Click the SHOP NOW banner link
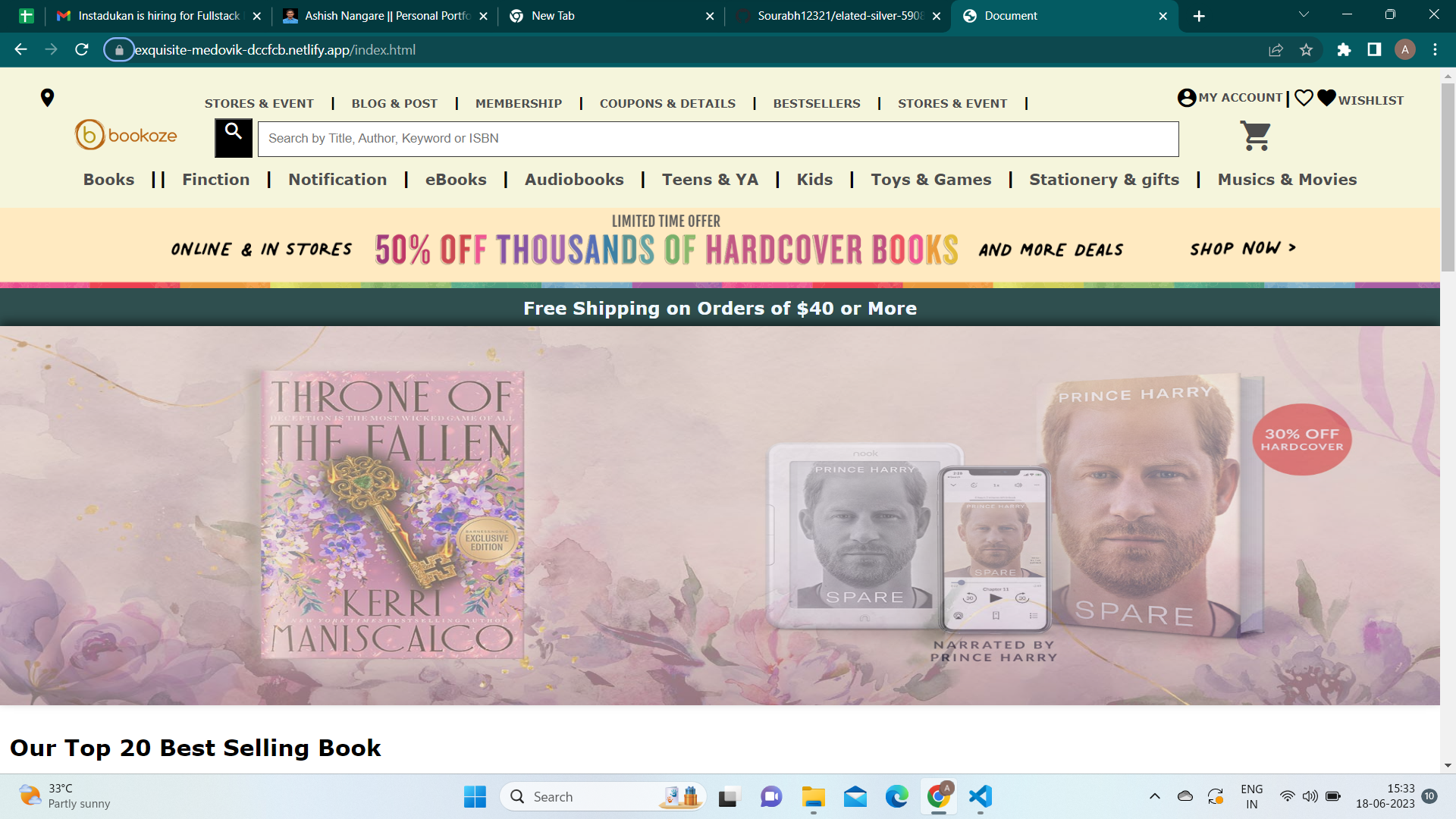This screenshot has height=819, width=1456. pos(1243,249)
